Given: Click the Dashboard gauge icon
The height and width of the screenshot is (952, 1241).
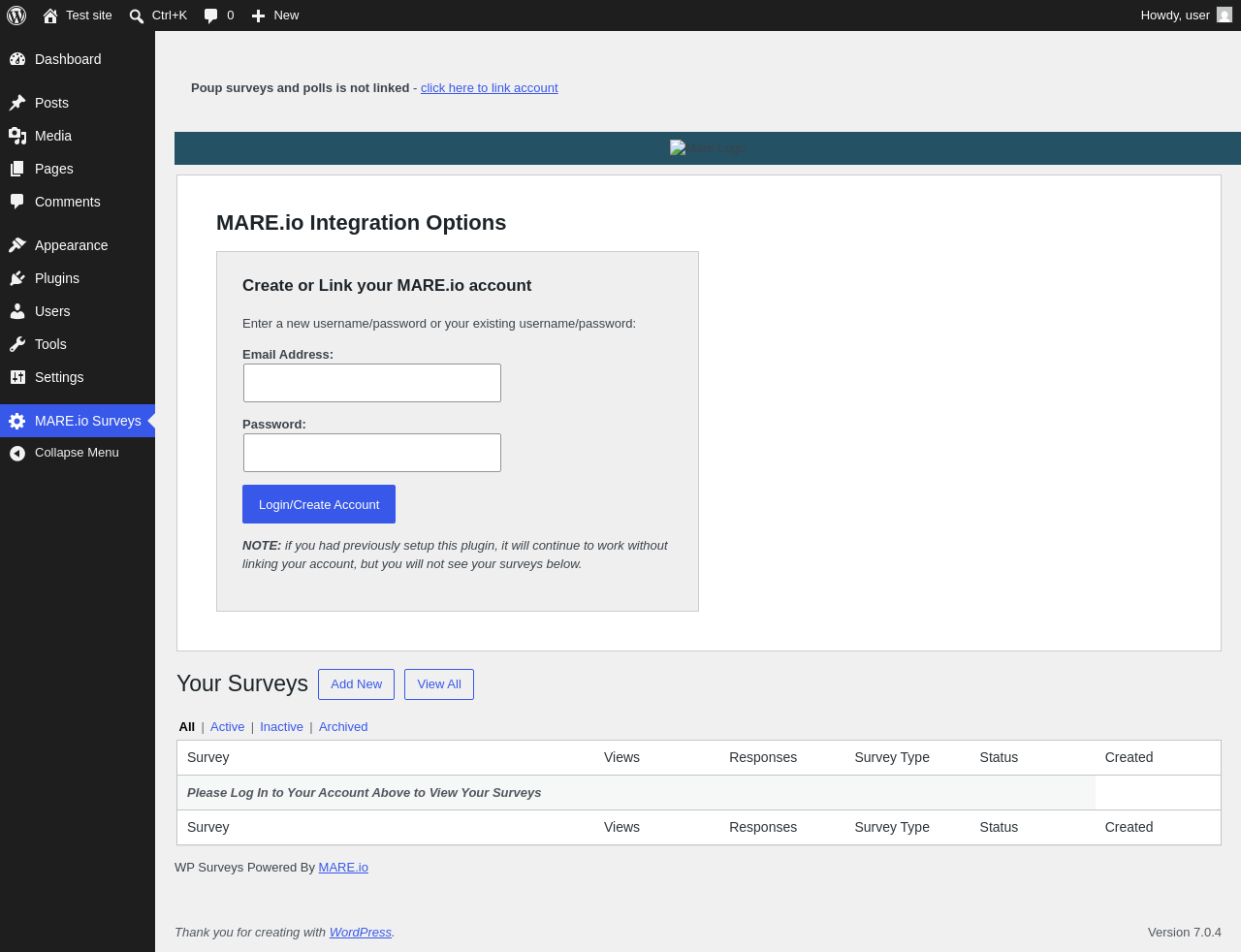Looking at the screenshot, I should [x=17, y=59].
